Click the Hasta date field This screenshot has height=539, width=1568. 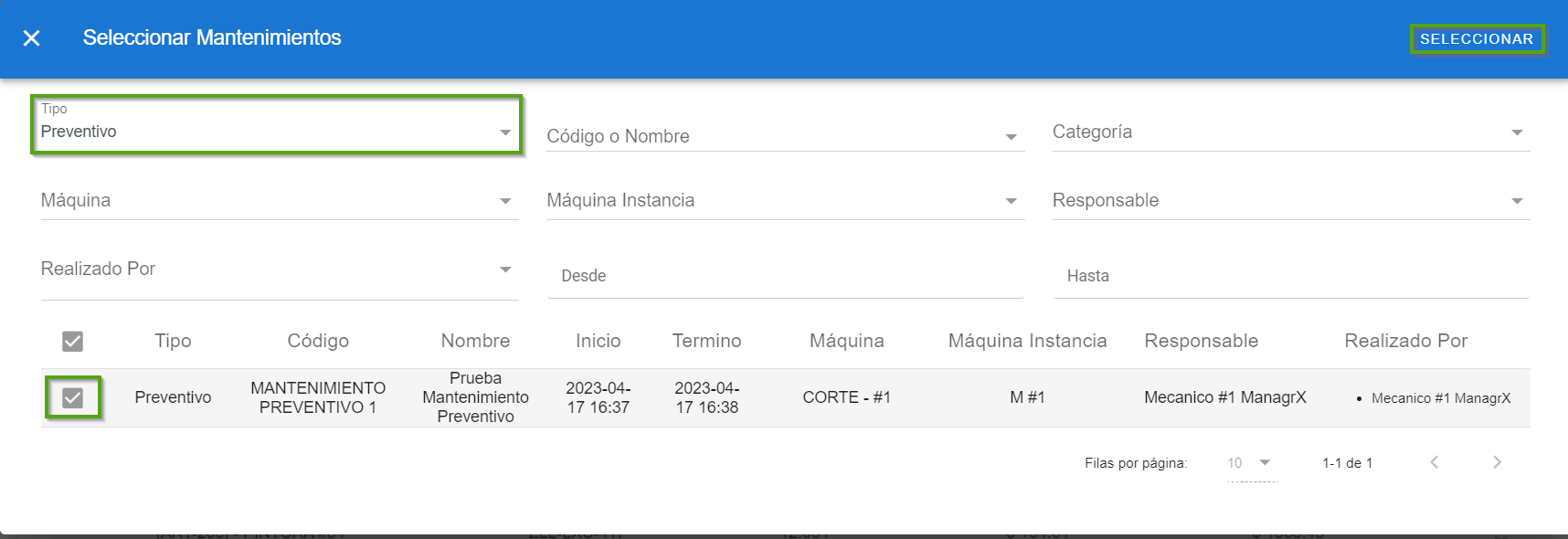tap(1290, 276)
